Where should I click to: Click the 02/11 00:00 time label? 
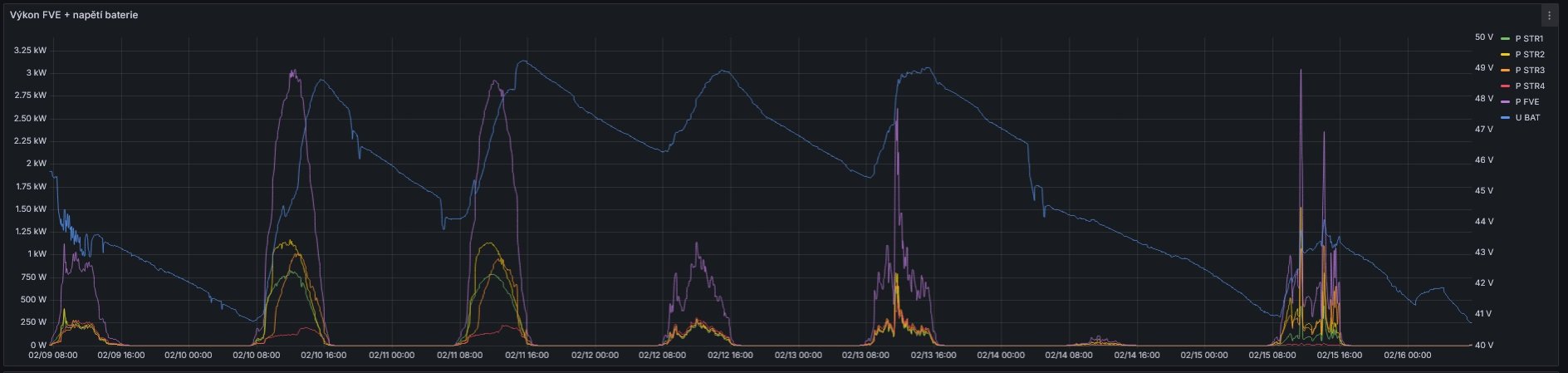coord(391,356)
